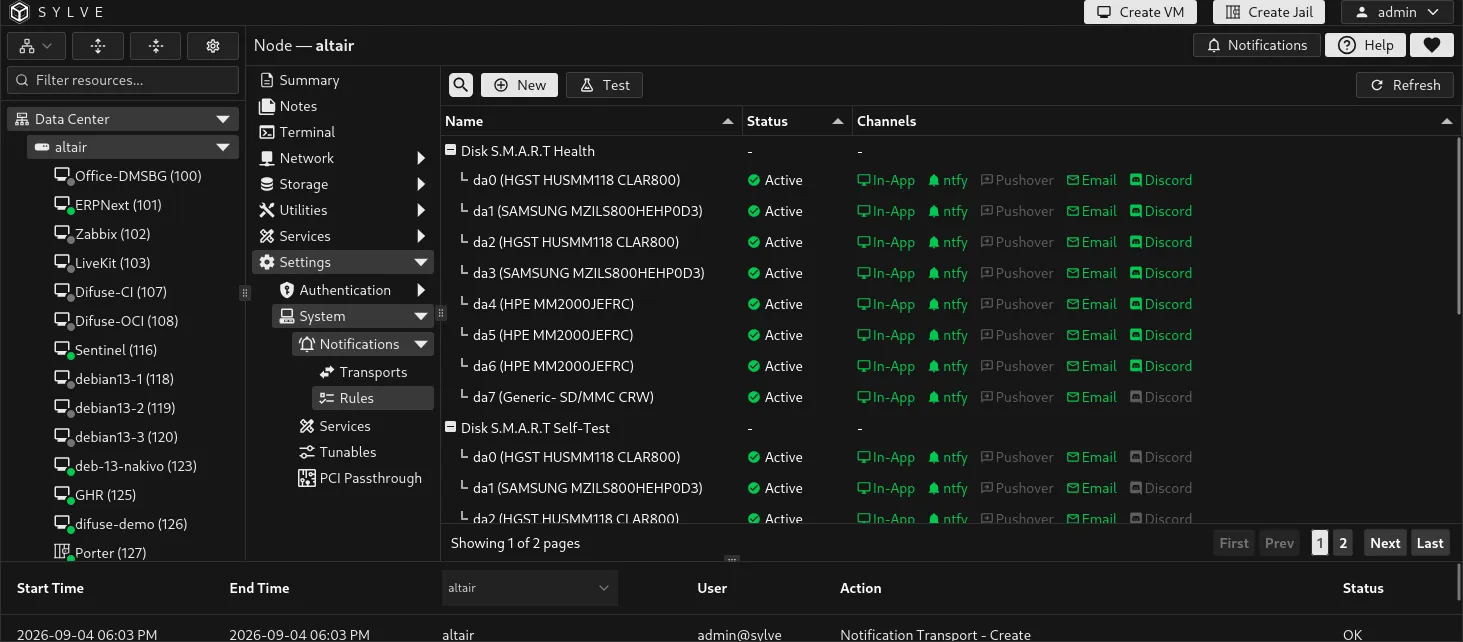Focus the Filter resources search field
This screenshot has width=1463, height=642.
point(123,80)
